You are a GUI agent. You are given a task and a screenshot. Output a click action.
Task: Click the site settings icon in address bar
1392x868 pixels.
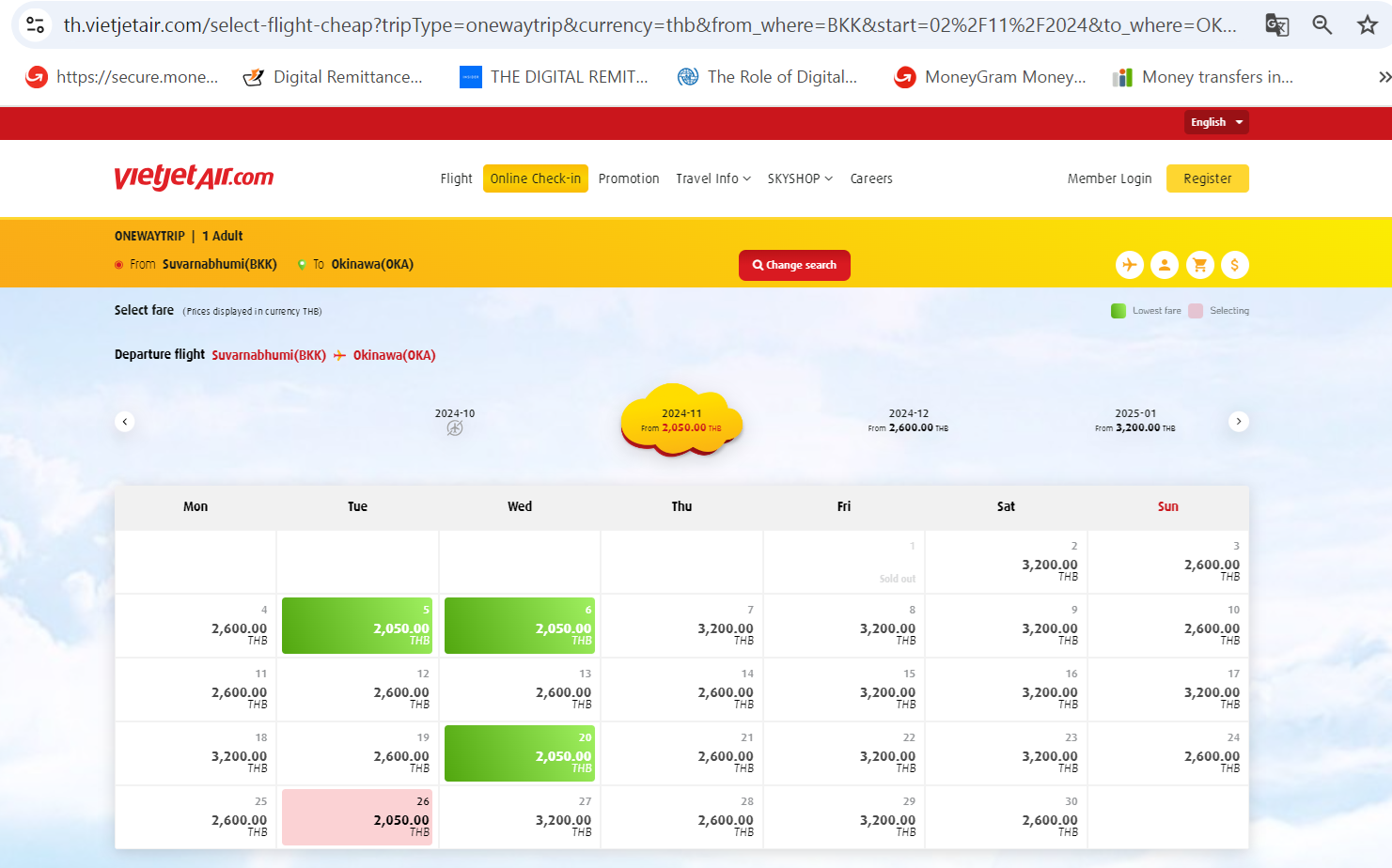pyautogui.click(x=36, y=25)
